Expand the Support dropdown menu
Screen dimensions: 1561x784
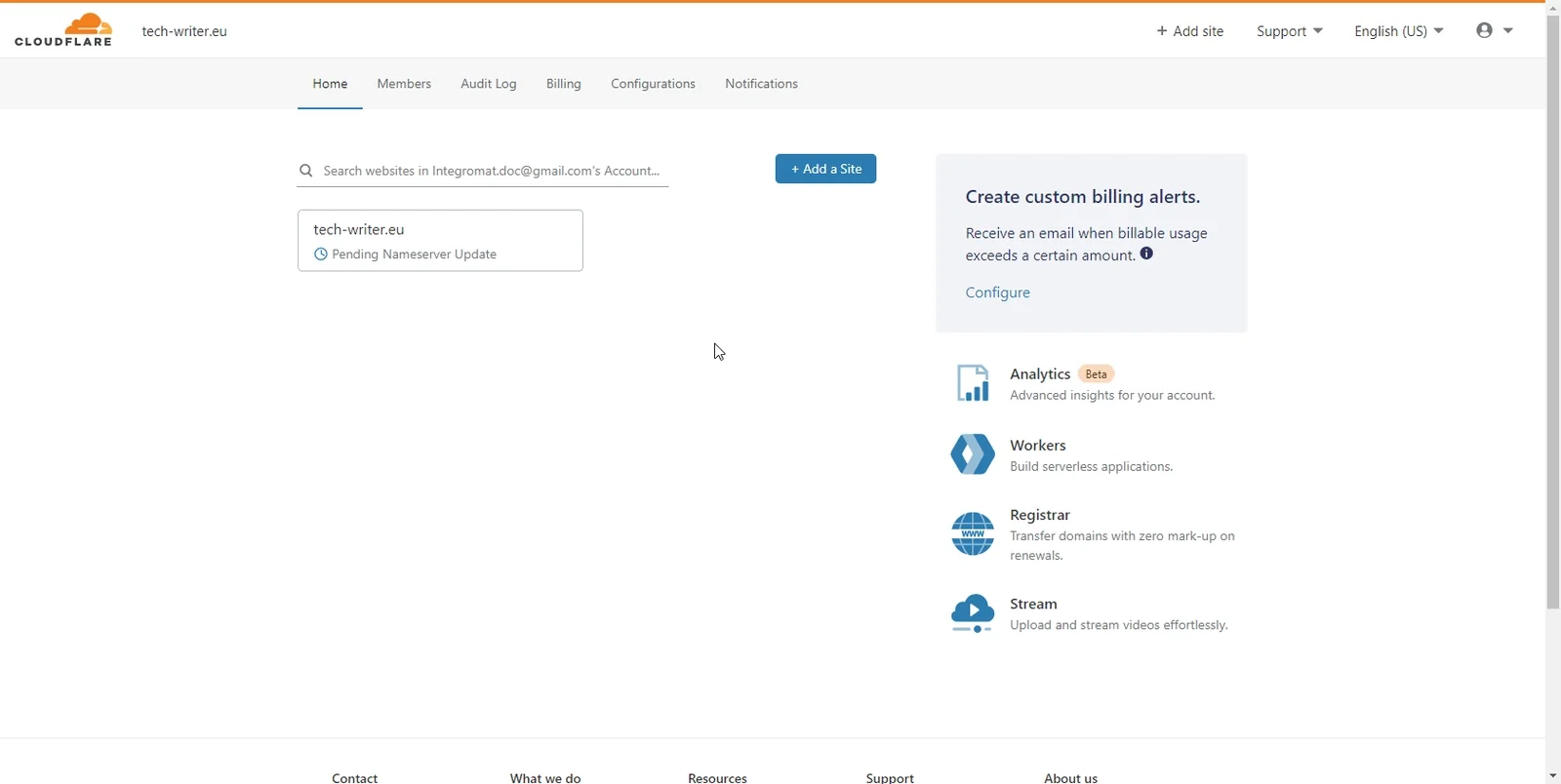1290,31
